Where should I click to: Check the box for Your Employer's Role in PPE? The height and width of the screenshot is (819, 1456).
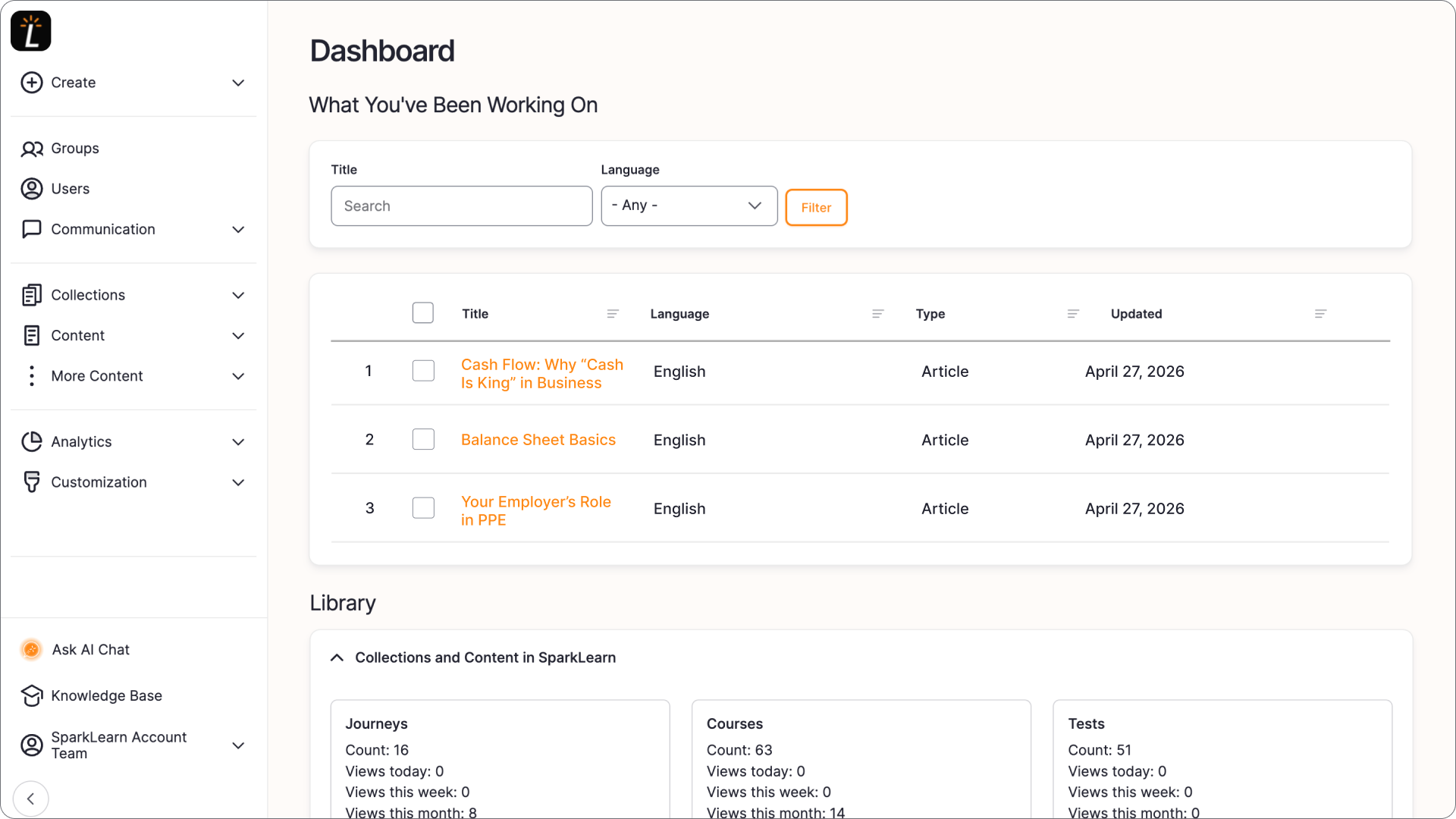click(x=423, y=508)
